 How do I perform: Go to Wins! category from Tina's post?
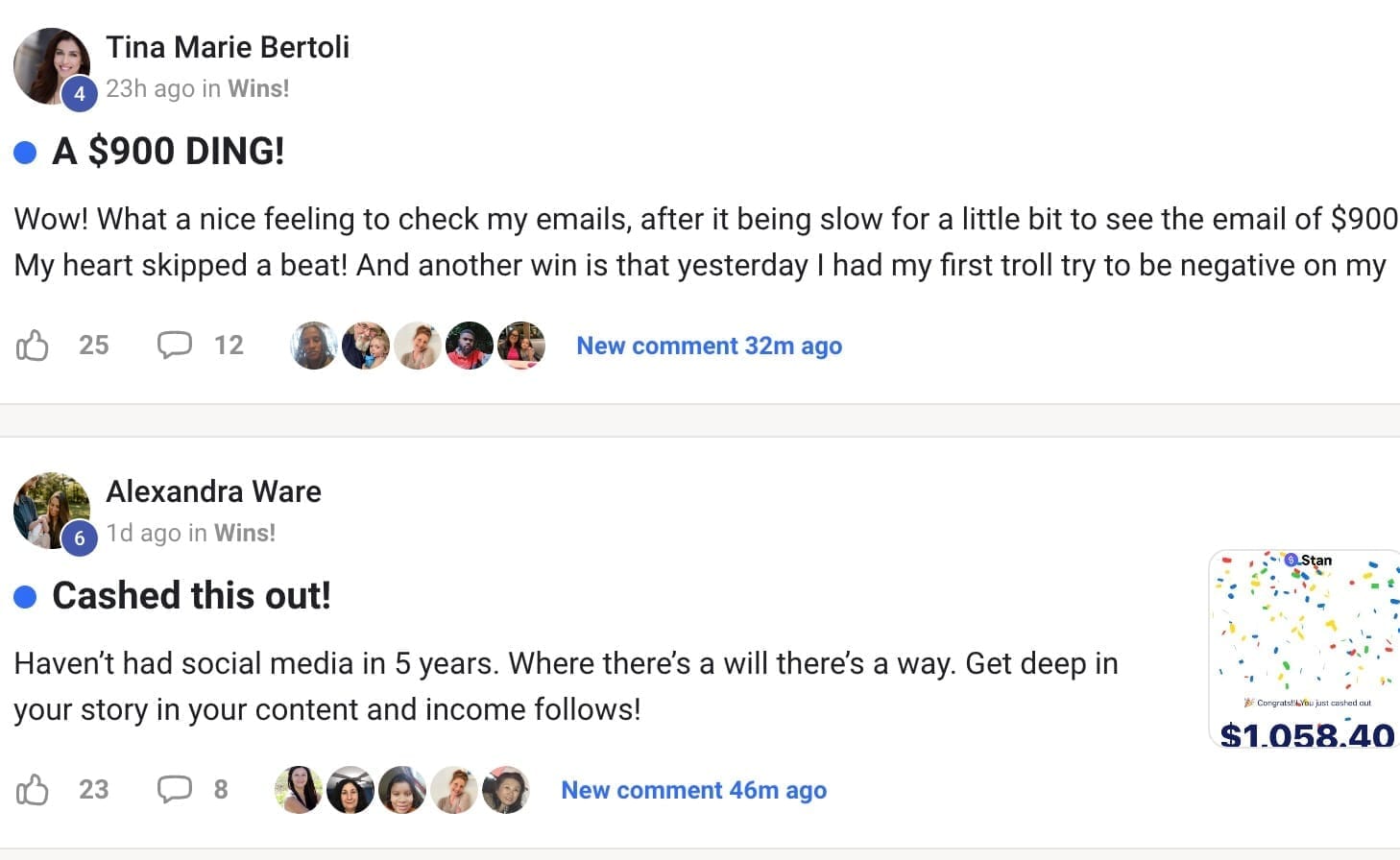coord(258,88)
